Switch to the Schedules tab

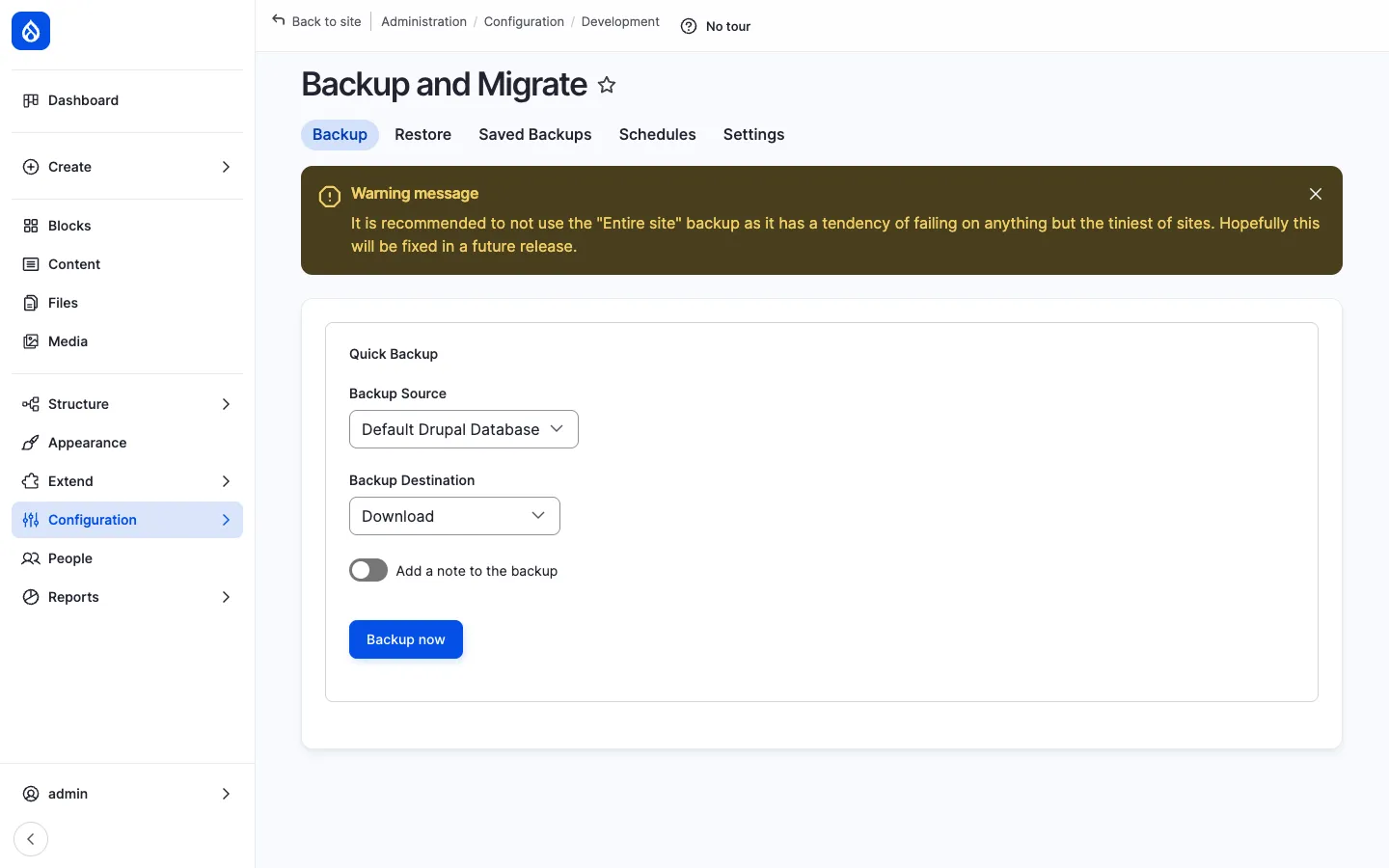coord(658,135)
